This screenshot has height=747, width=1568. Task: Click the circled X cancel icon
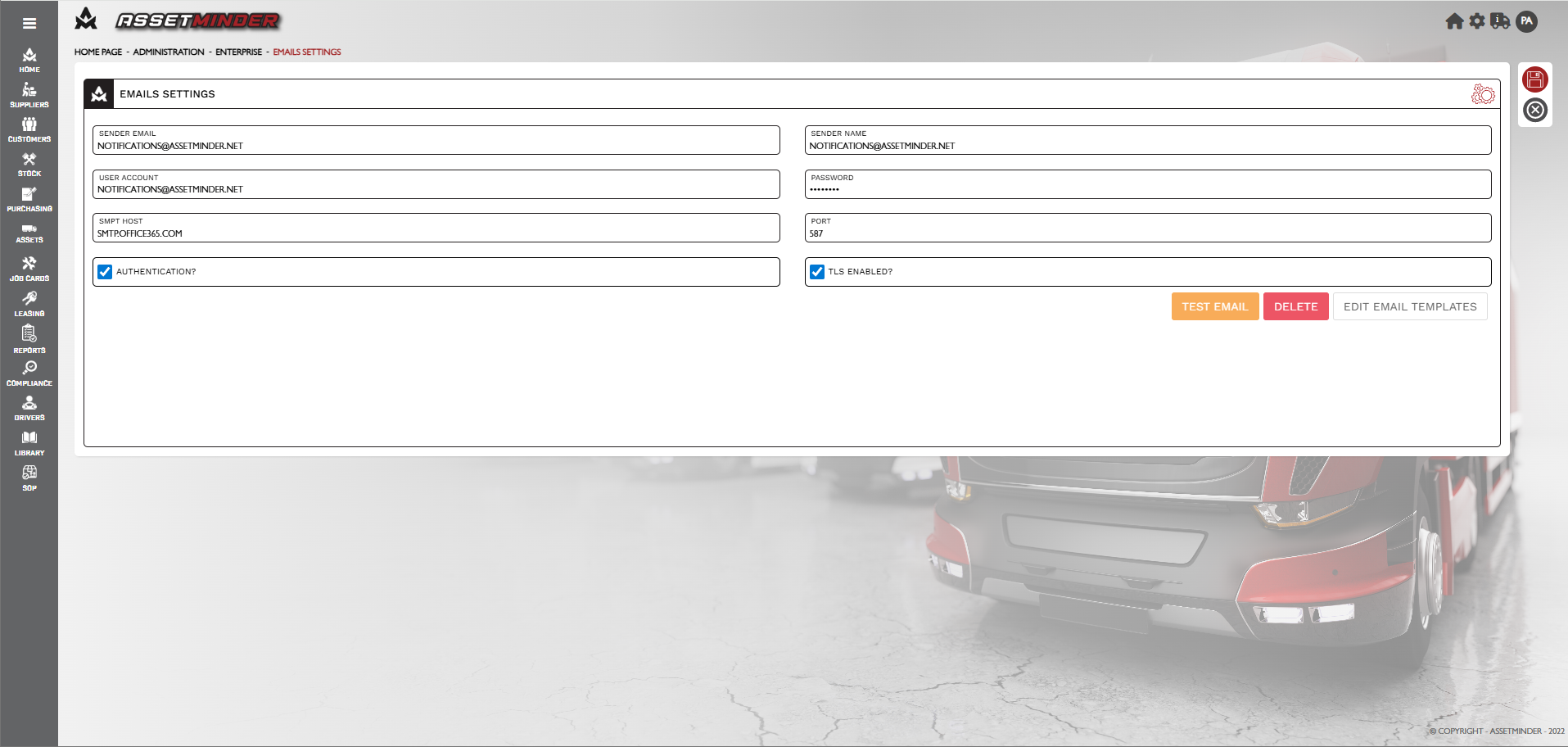[1534, 110]
